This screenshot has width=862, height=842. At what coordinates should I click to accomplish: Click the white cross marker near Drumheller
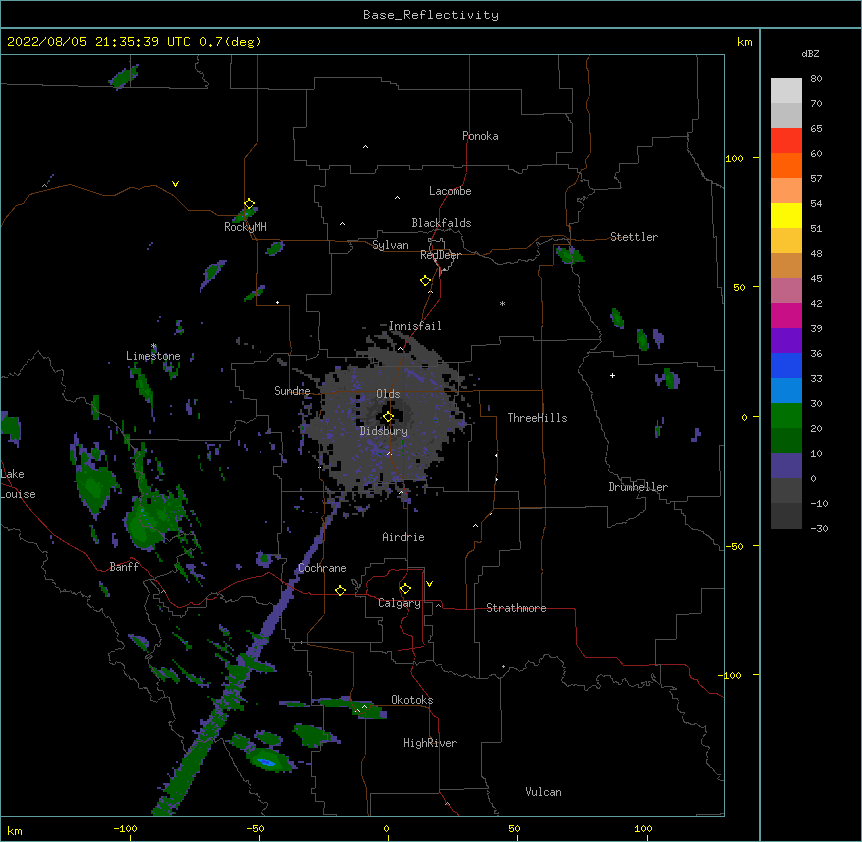(612, 375)
